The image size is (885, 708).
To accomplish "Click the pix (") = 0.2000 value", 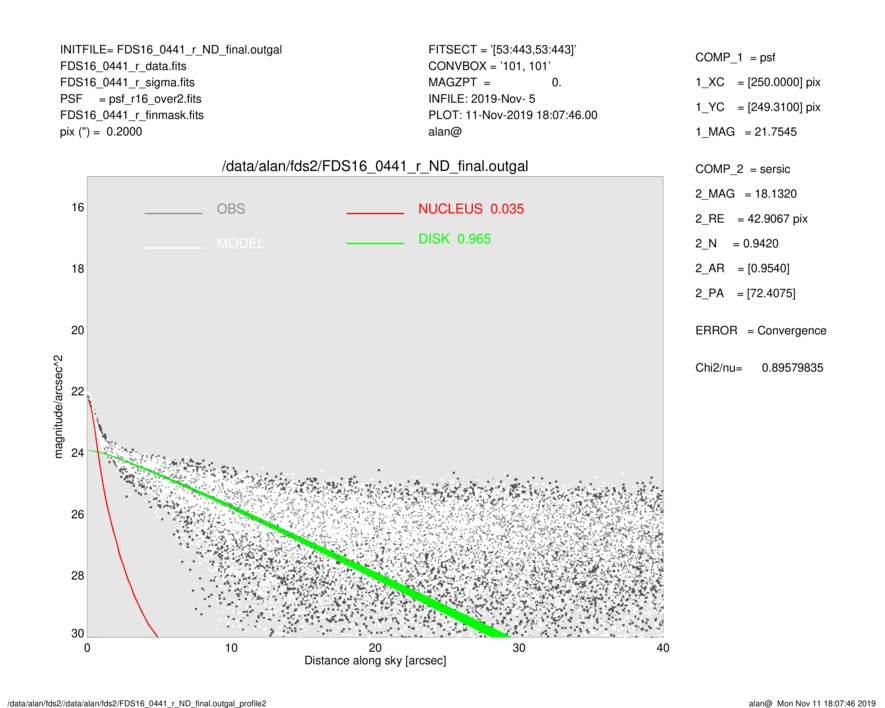I will pos(101,132).
